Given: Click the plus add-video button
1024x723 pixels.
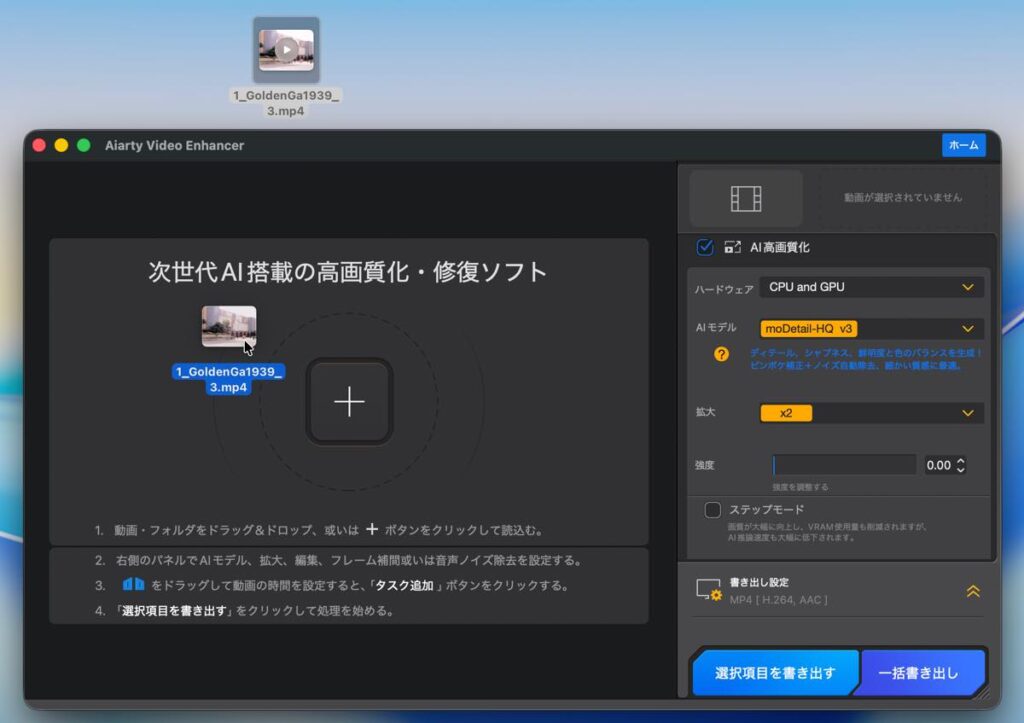Looking at the screenshot, I should [349, 401].
